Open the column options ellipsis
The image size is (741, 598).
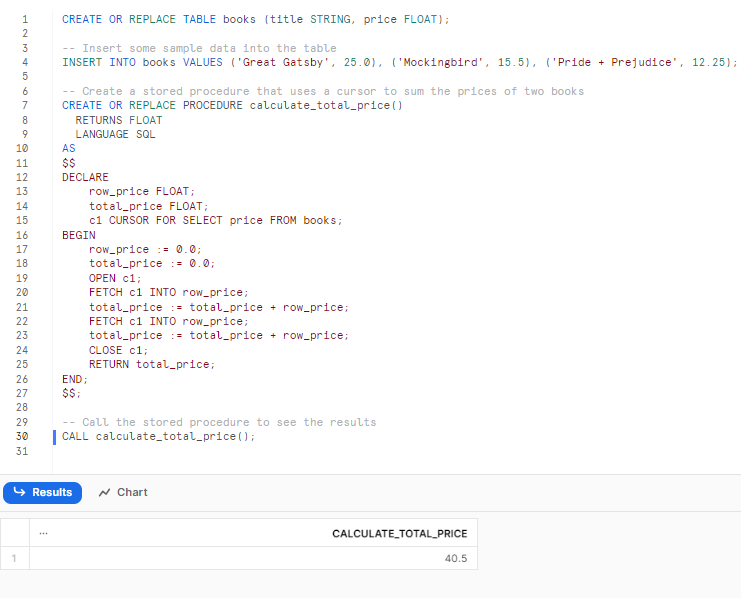tap(43, 533)
